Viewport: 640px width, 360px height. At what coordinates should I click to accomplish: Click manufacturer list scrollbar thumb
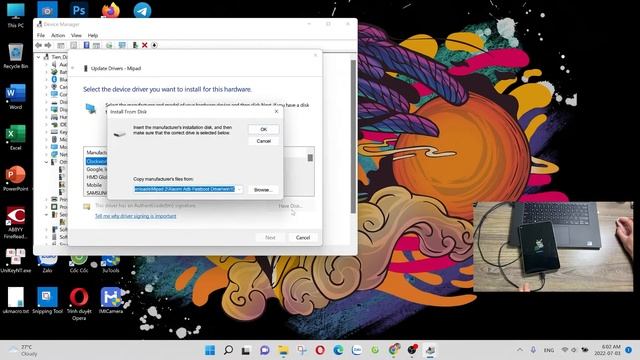click(310, 158)
